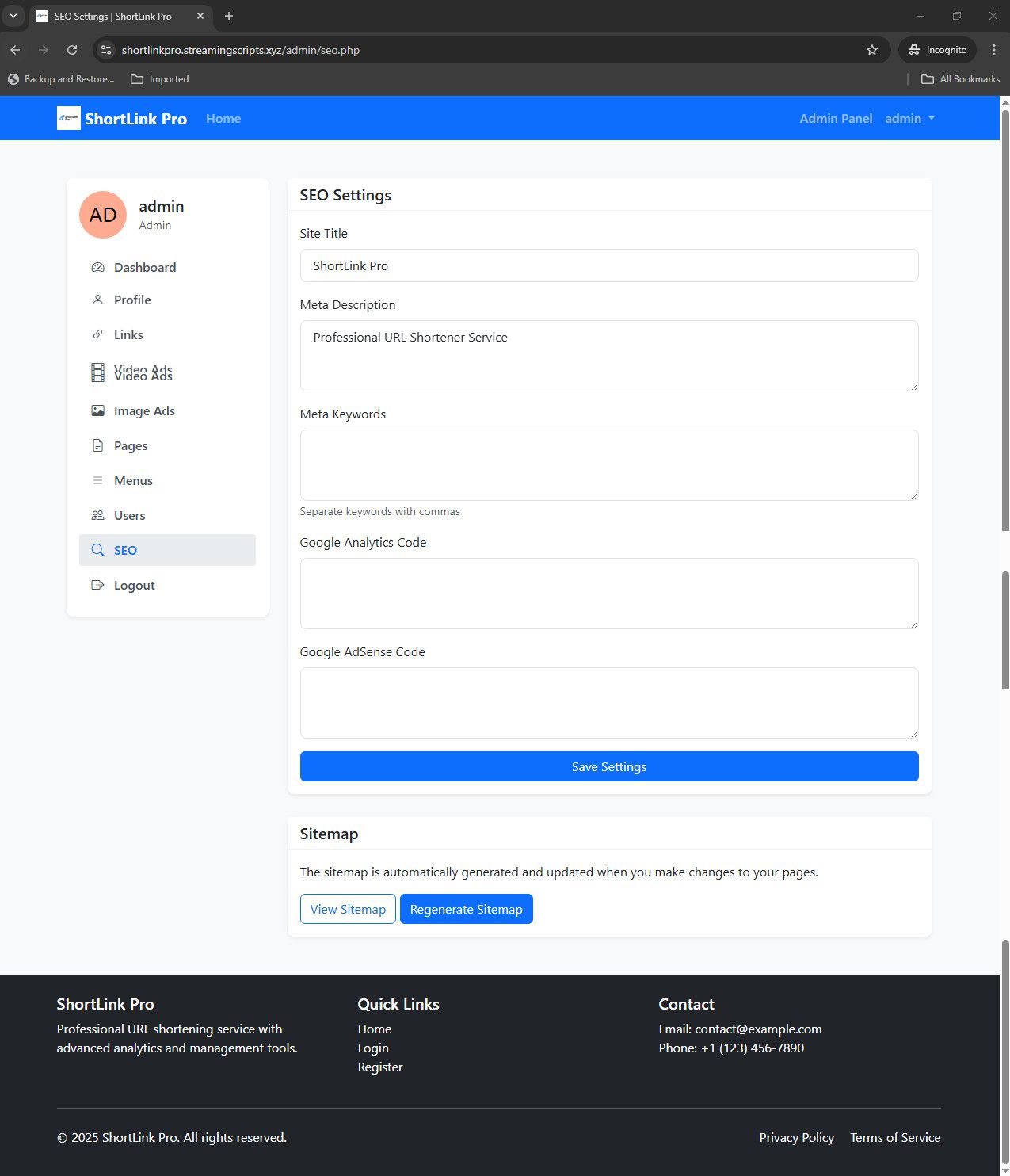Screen dimensions: 1010x1176
Task: Click the Links chain icon in the sidebar
Action: tap(97, 334)
